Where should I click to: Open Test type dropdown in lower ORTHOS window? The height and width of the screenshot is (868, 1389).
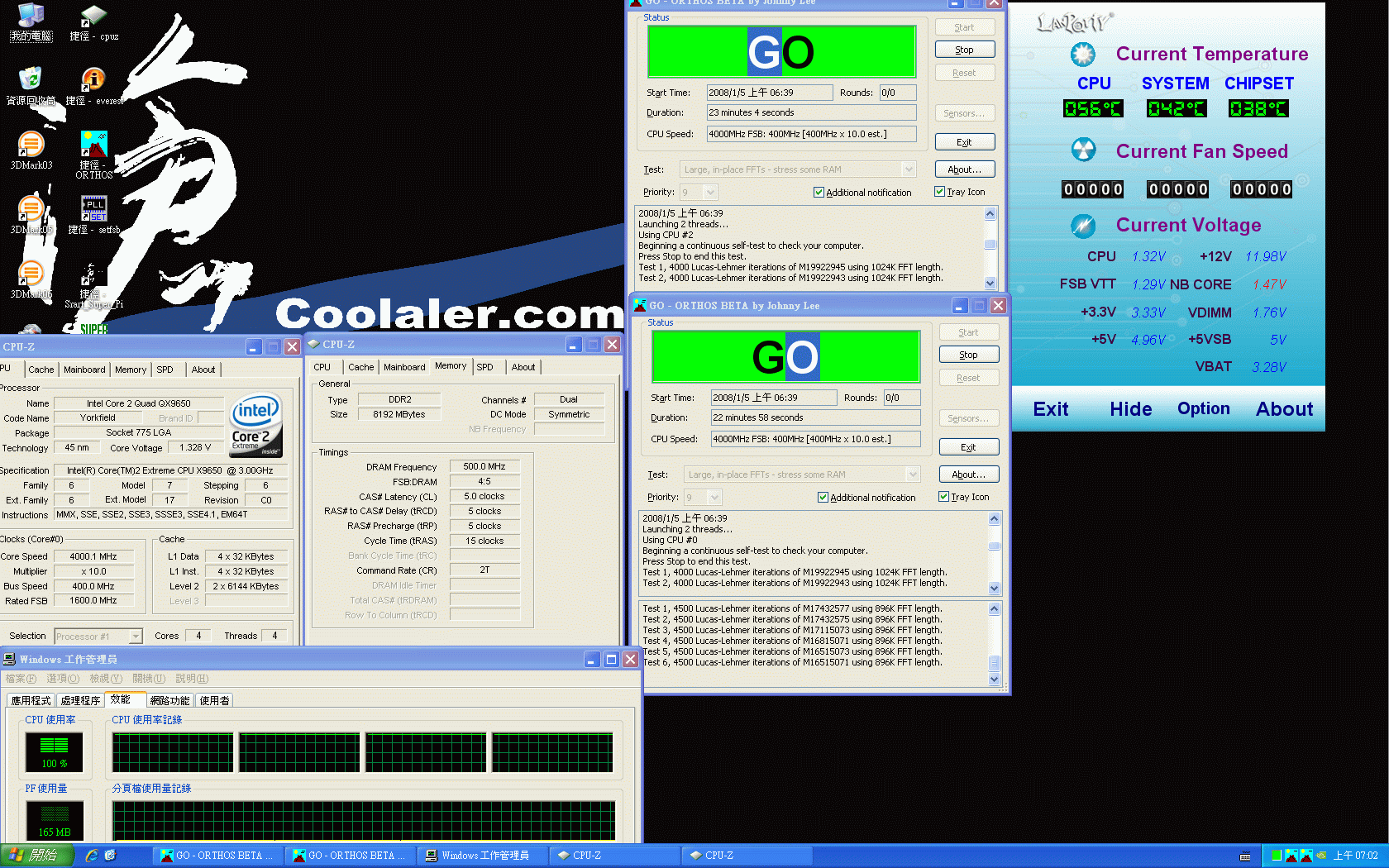pos(802,475)
